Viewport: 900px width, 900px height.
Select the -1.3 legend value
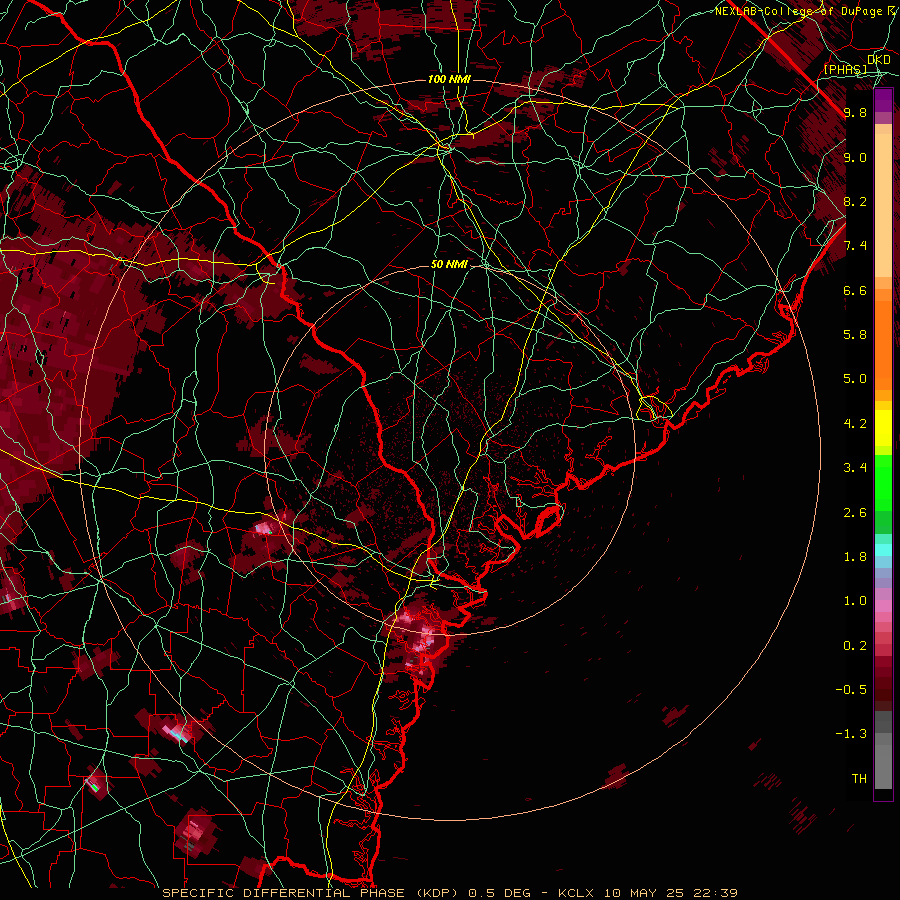(851, 734)
